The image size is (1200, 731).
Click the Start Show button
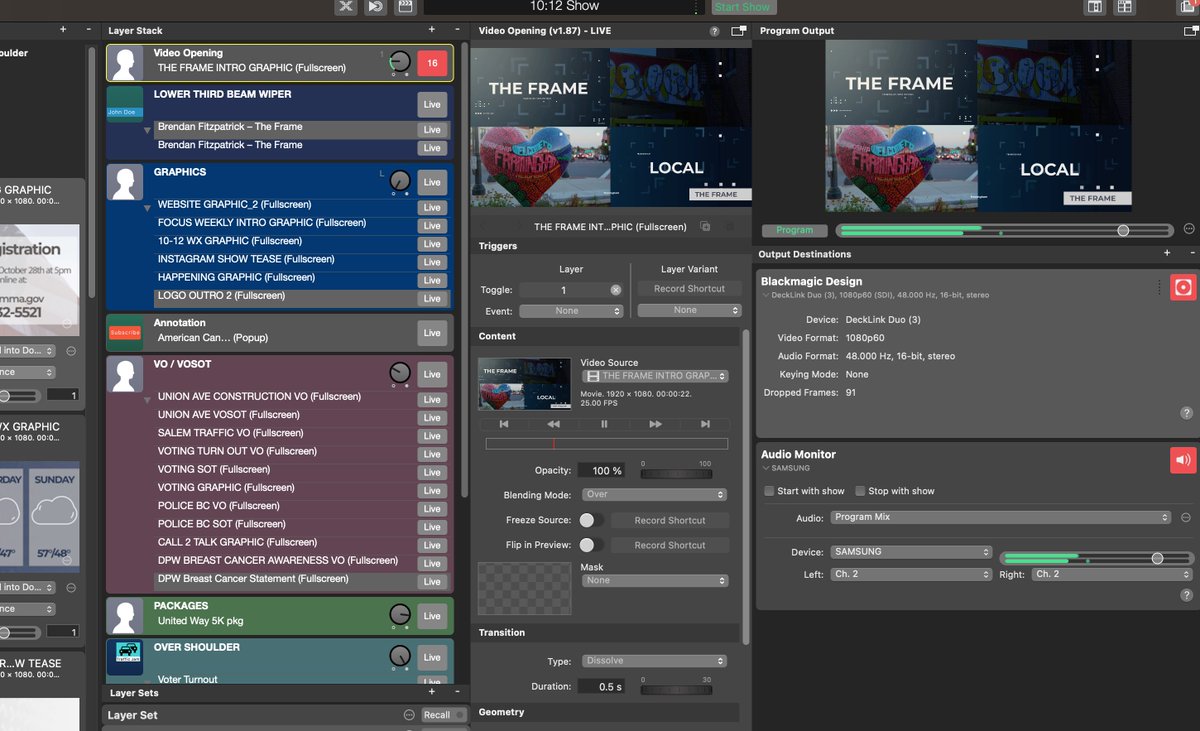[742, 7]
